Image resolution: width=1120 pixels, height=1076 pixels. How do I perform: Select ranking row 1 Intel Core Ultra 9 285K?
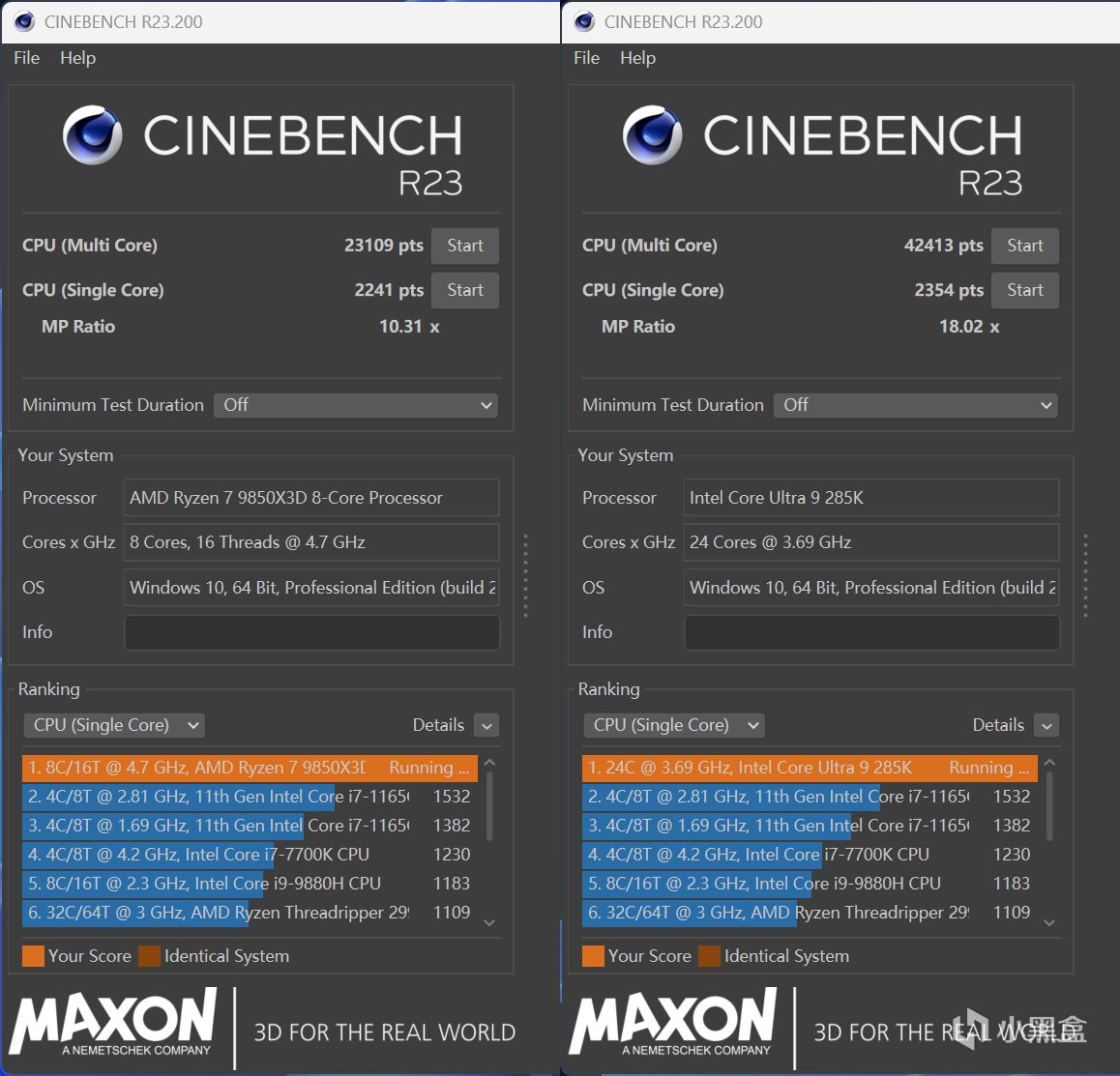pos(810,769)
